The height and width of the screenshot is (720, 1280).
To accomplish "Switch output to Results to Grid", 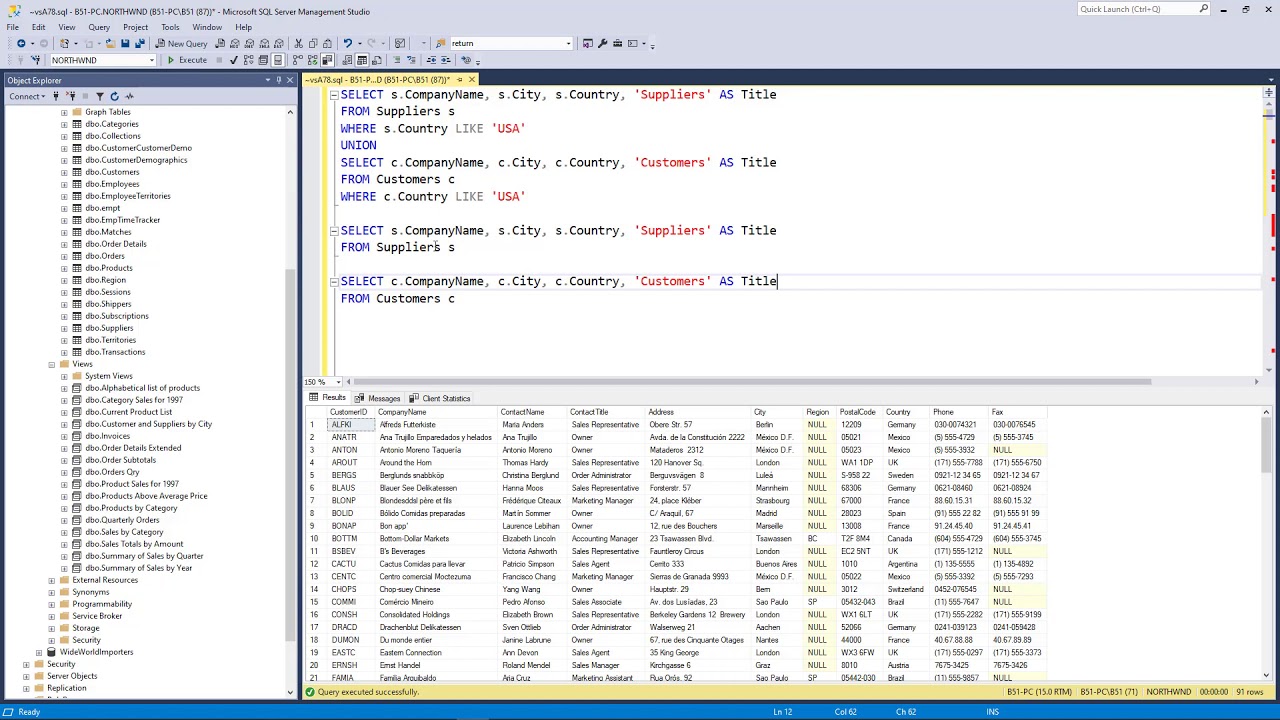I will 362,60.
